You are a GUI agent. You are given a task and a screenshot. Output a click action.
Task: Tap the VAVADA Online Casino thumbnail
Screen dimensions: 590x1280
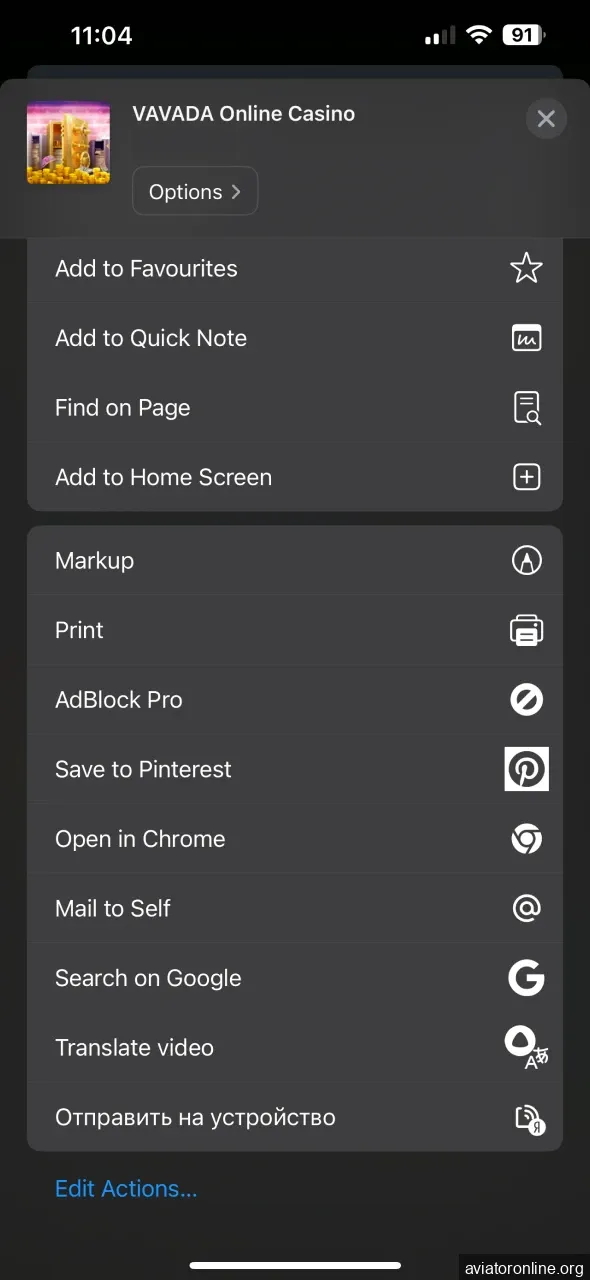68,143
